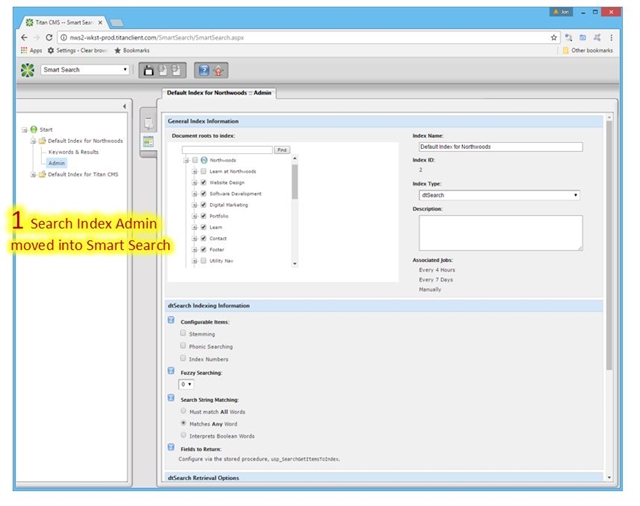Collapse Default Index for Northwoods node
Screen dimensions: 640x506
33,141
